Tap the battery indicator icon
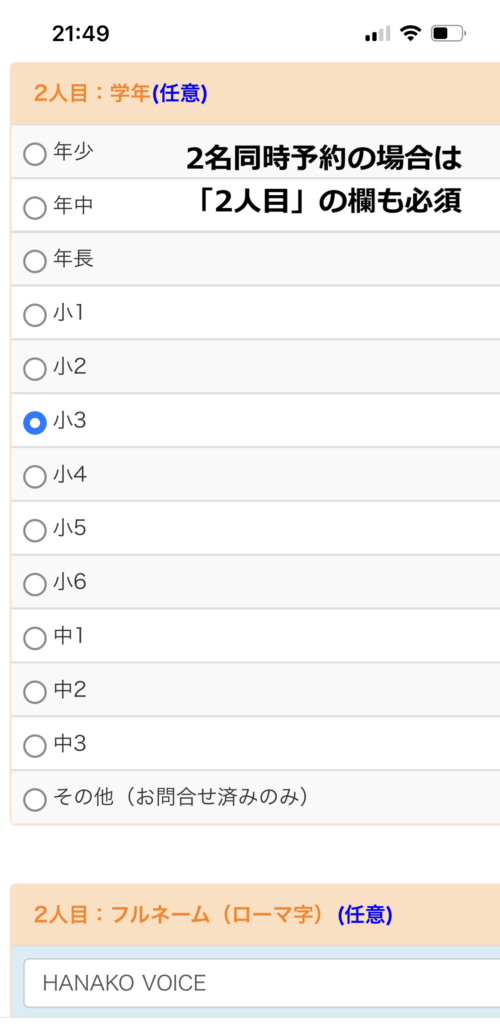500x1024 pixels. tap(448, 33)
